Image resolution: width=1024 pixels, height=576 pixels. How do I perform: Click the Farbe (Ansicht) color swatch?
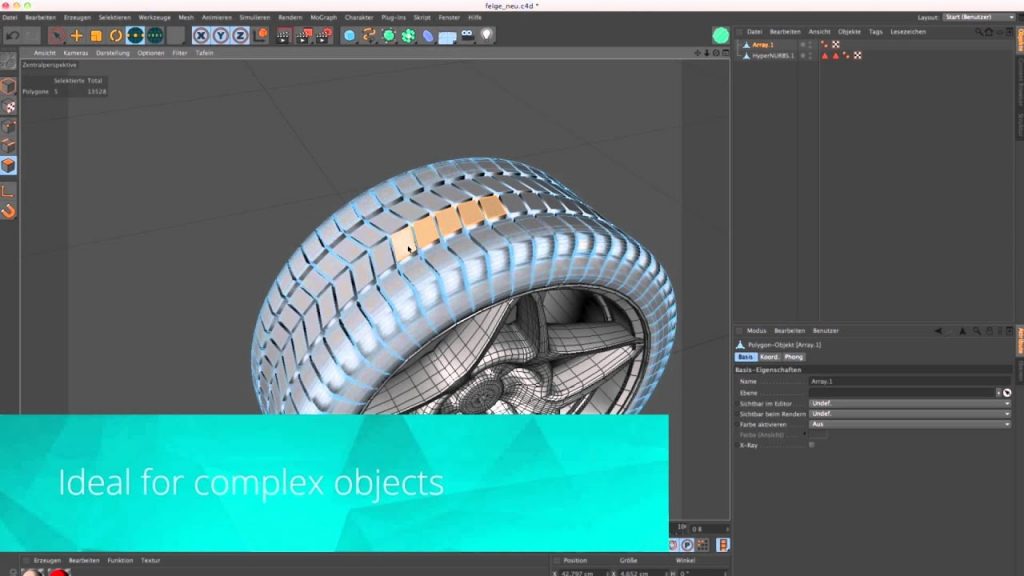coord(818,435)
